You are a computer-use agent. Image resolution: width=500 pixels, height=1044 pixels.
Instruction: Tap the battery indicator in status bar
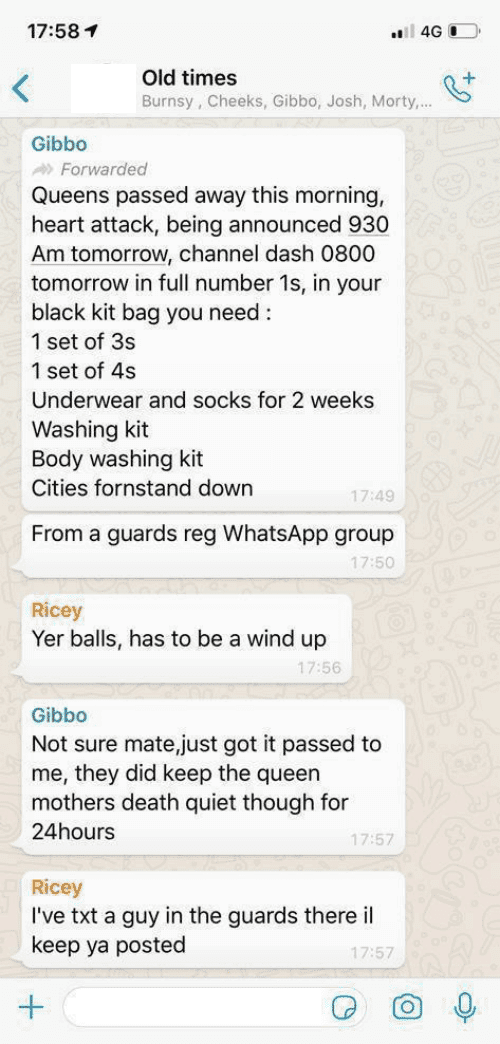coord(463,31)
